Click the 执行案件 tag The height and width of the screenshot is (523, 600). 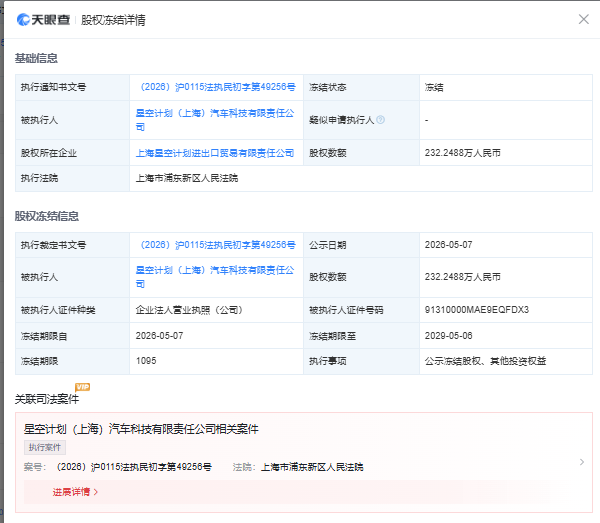(x=45, y=447)
